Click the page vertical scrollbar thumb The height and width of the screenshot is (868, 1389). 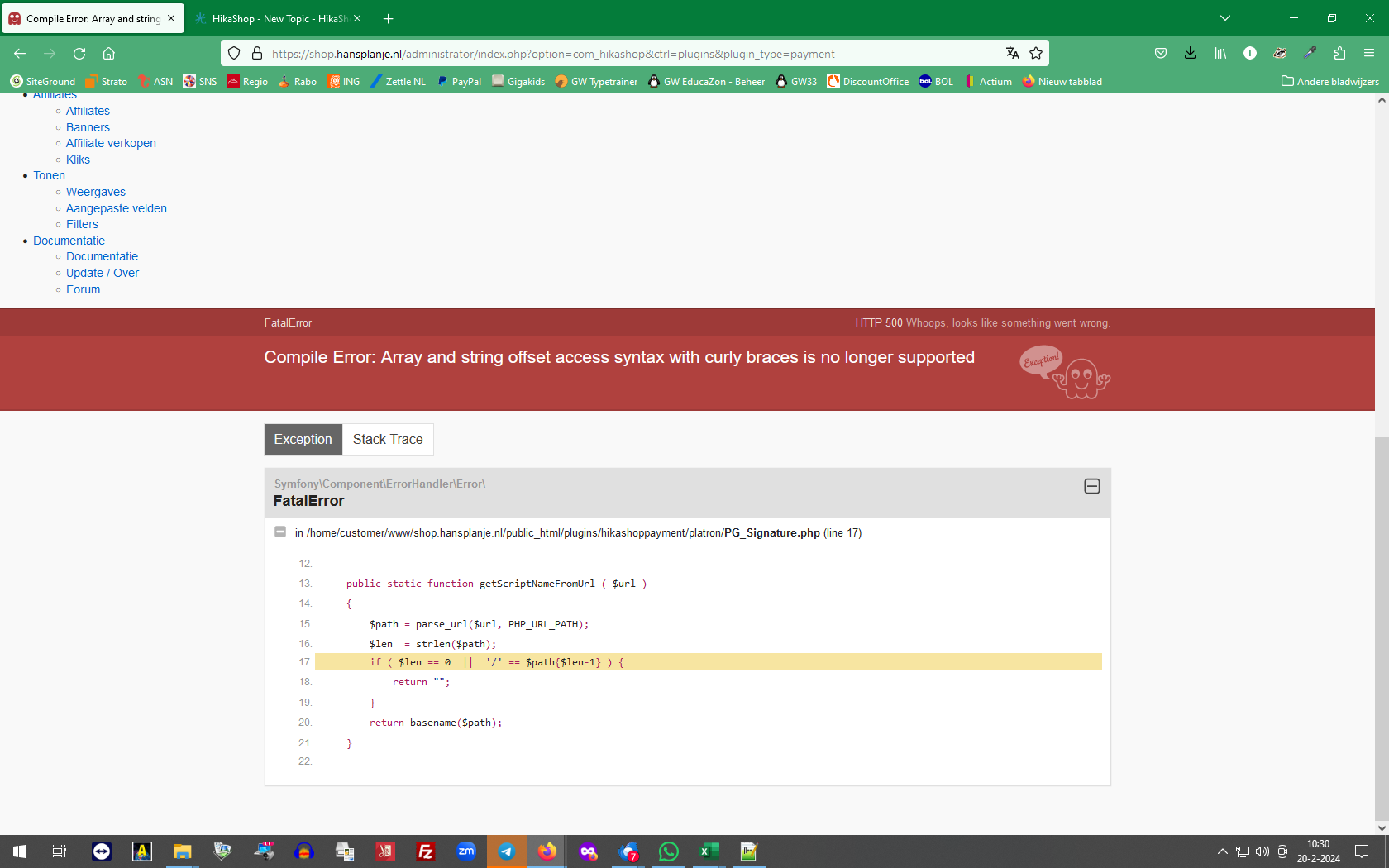tap(1382, 628)
